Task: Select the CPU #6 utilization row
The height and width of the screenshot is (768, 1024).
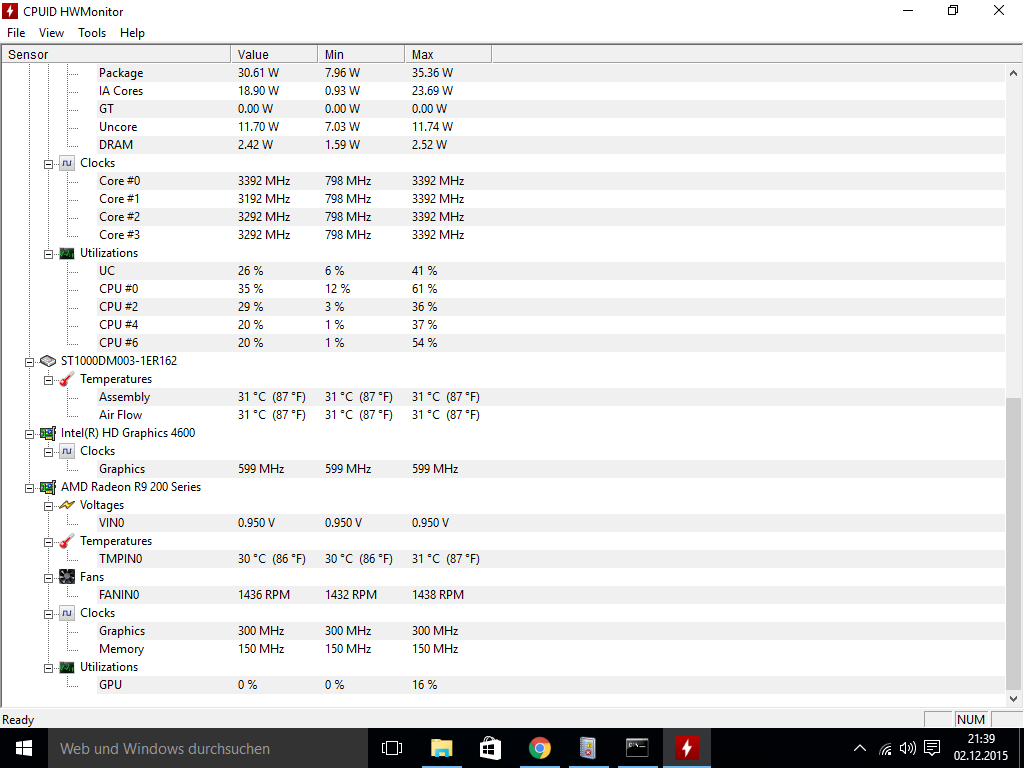Action: click(x=551, y=343)
